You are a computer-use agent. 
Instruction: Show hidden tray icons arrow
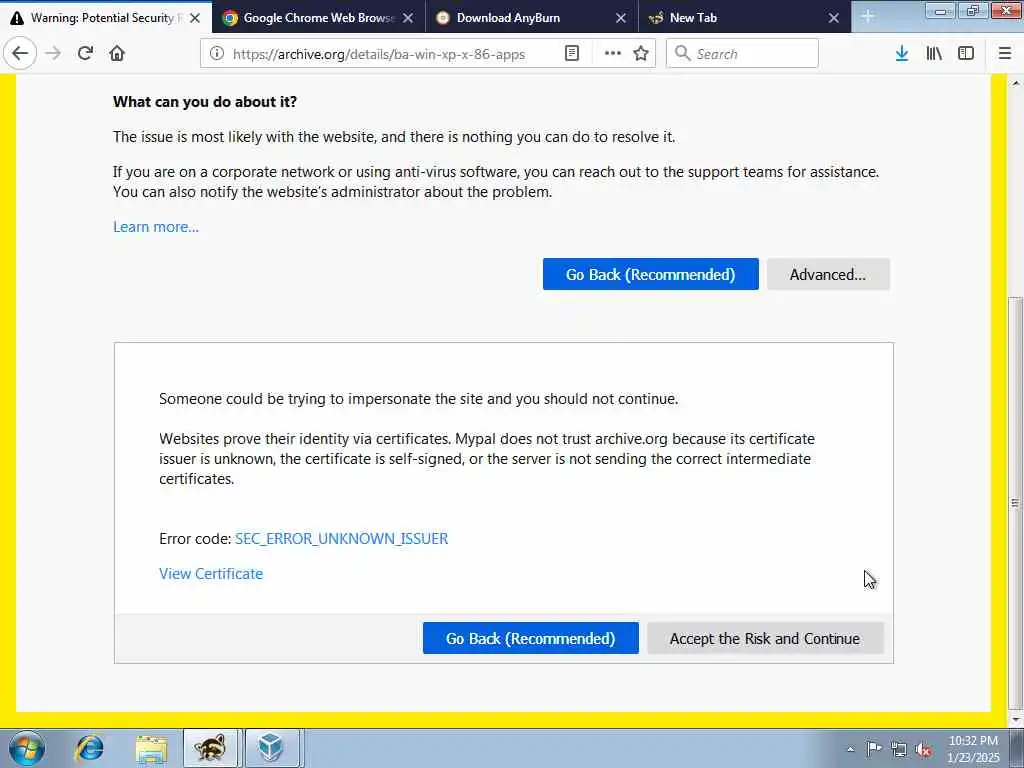coord(850,749)
